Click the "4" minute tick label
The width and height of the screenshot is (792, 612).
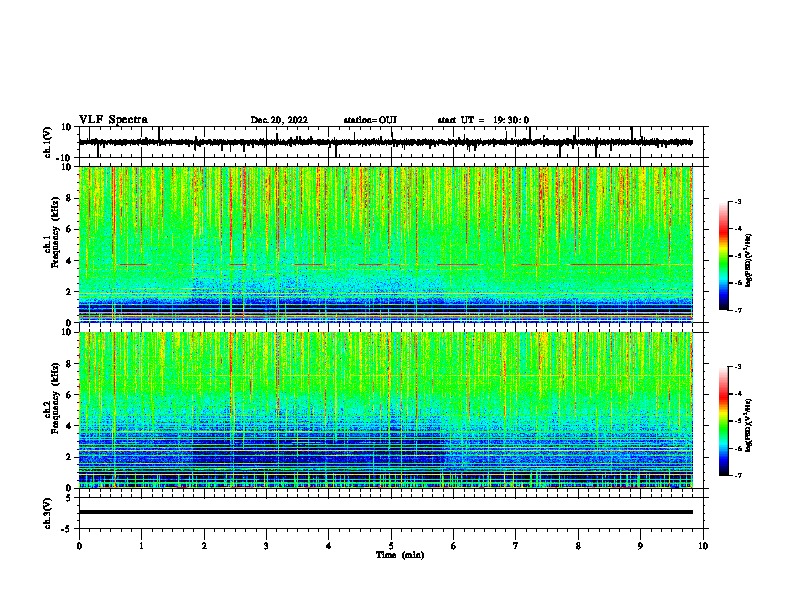point(329,546)
